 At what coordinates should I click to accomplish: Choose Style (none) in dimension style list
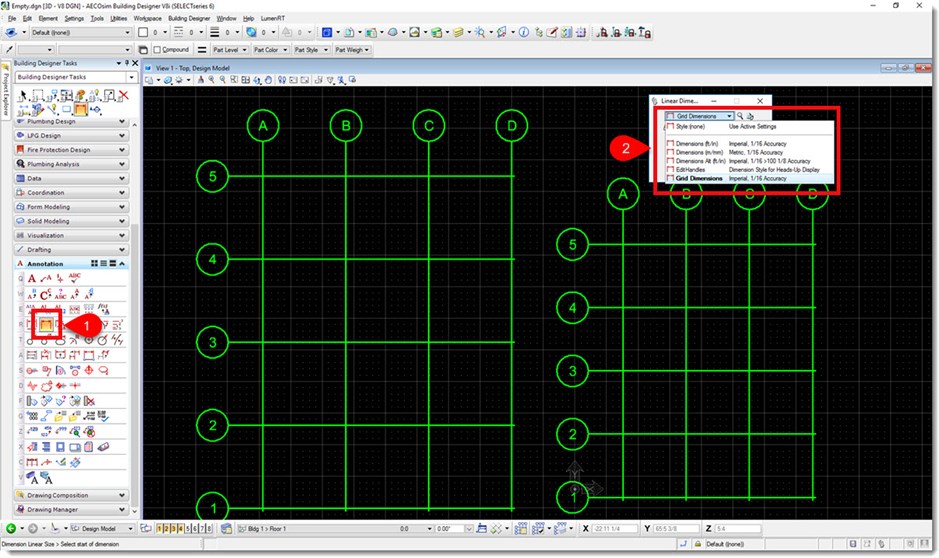pyautogui.click(x=749, y=127)
